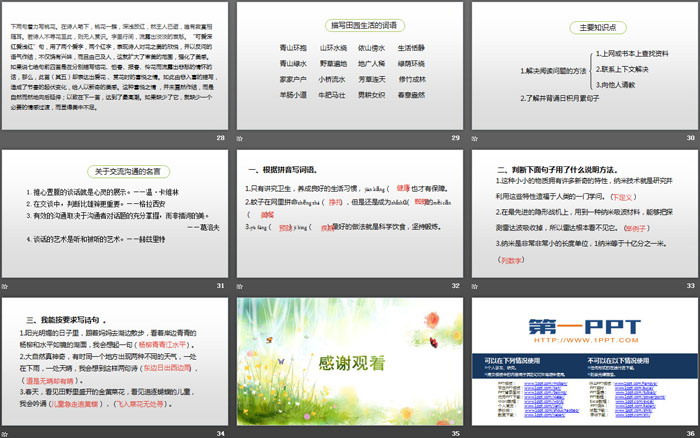This screenshot has width=700, height=438.
Task: Click the animation star icon under slide 29
Action: pyautogui.click(x=240, y=138)
